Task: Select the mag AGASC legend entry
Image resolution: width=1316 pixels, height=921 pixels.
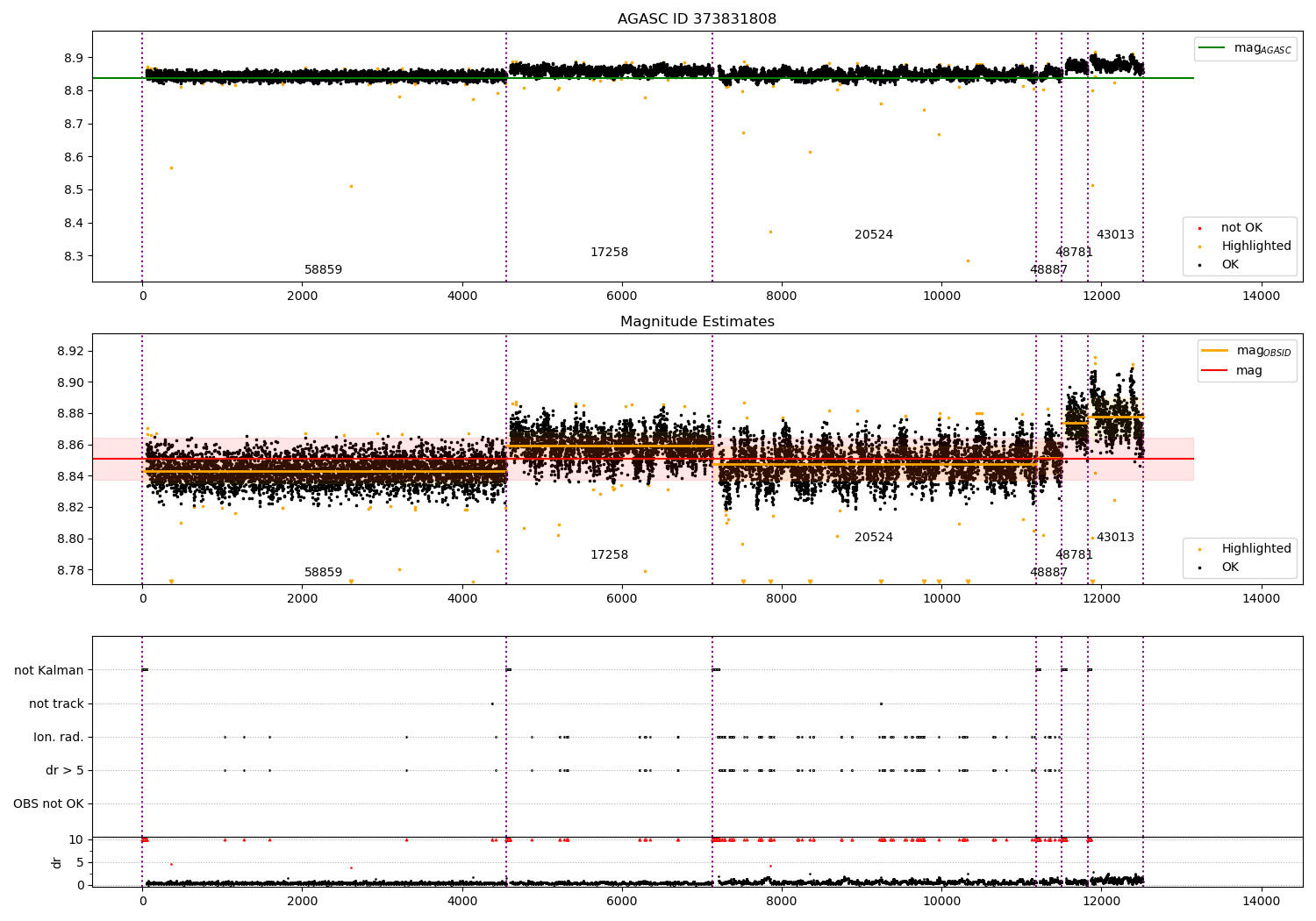Action: coord(1246,48)
